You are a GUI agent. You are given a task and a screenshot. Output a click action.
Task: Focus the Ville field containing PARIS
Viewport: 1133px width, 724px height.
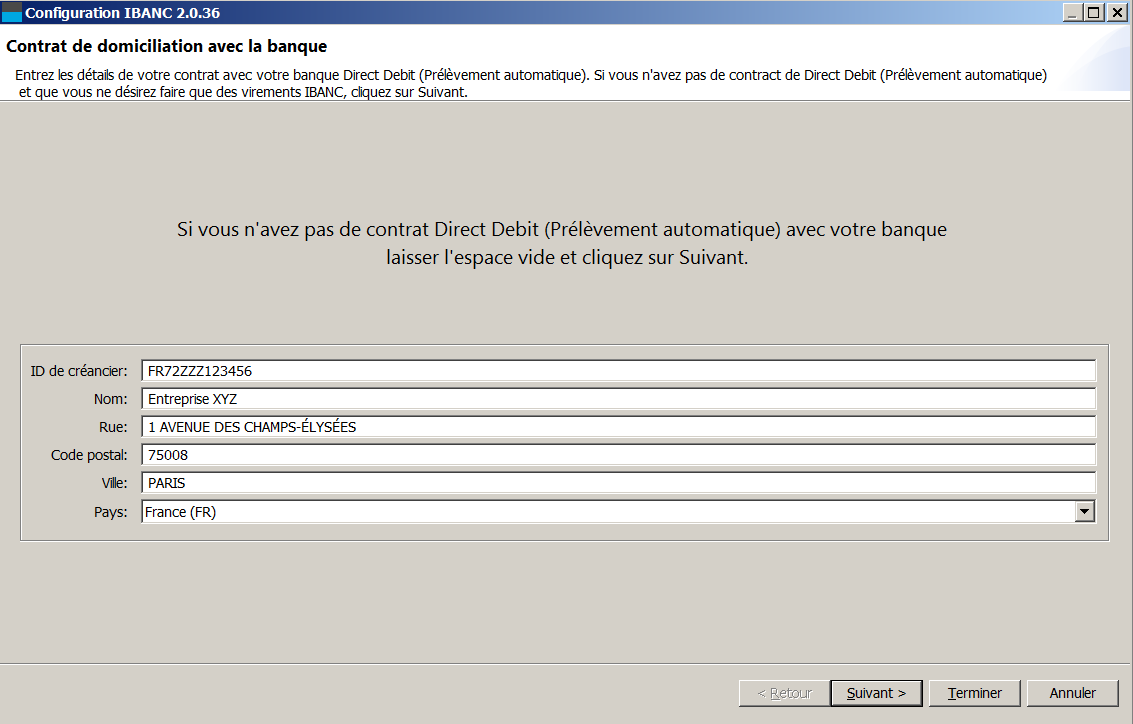(618, 483)
